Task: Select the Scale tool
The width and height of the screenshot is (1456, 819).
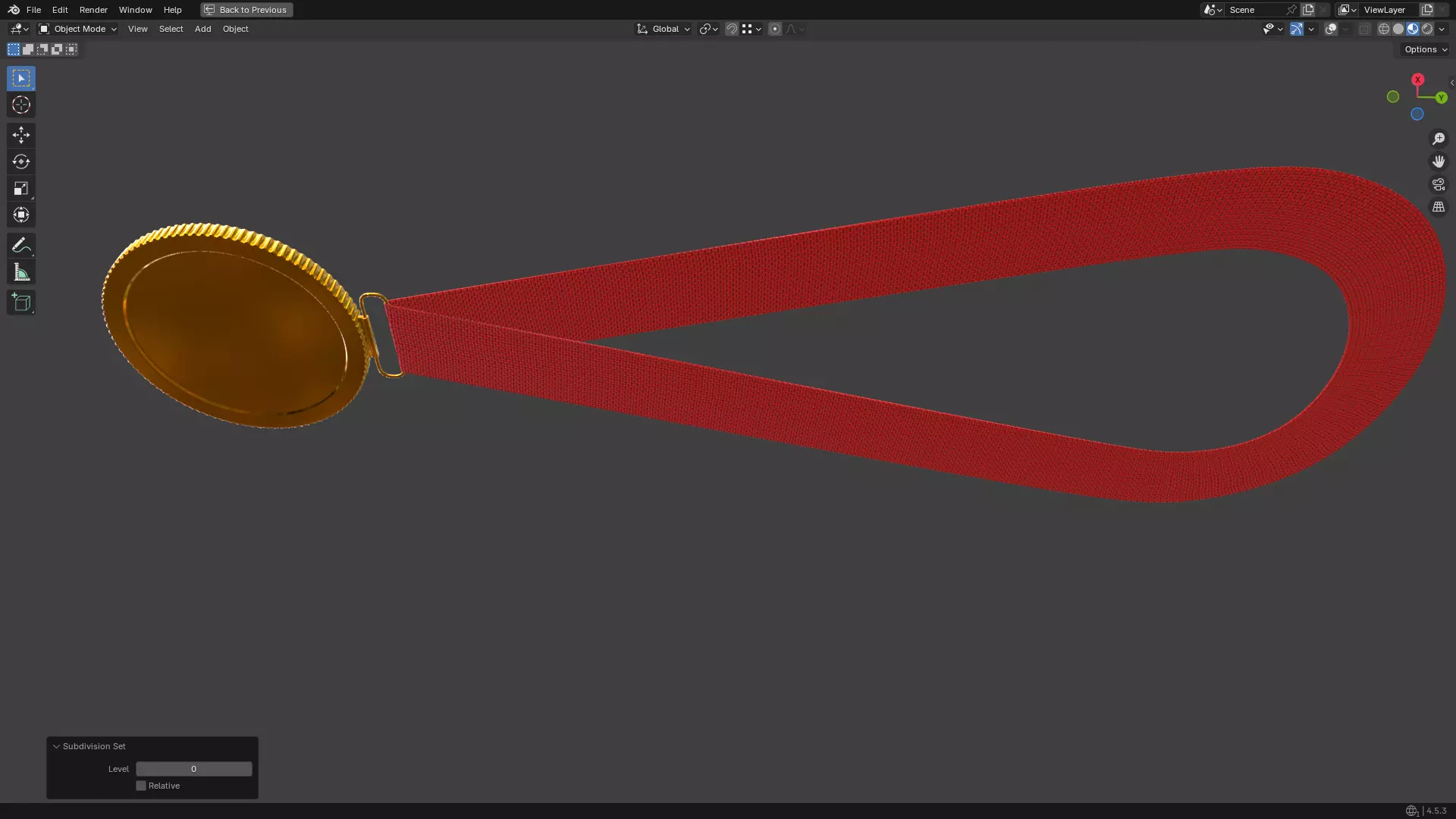Action: [x=20, y=188]
